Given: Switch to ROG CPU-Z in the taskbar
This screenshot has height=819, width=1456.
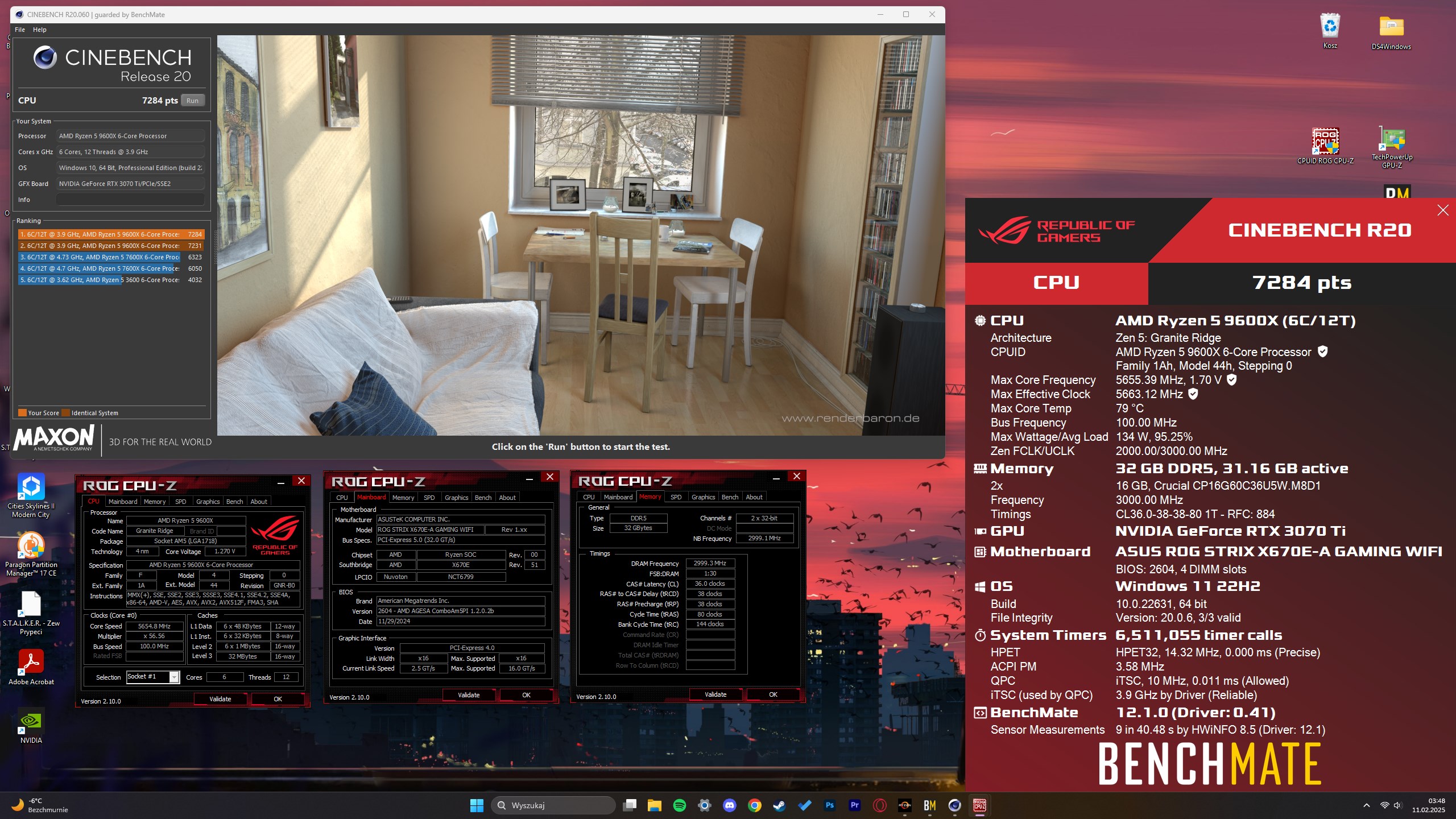Looking at the screenshot, I should point(979,805).
